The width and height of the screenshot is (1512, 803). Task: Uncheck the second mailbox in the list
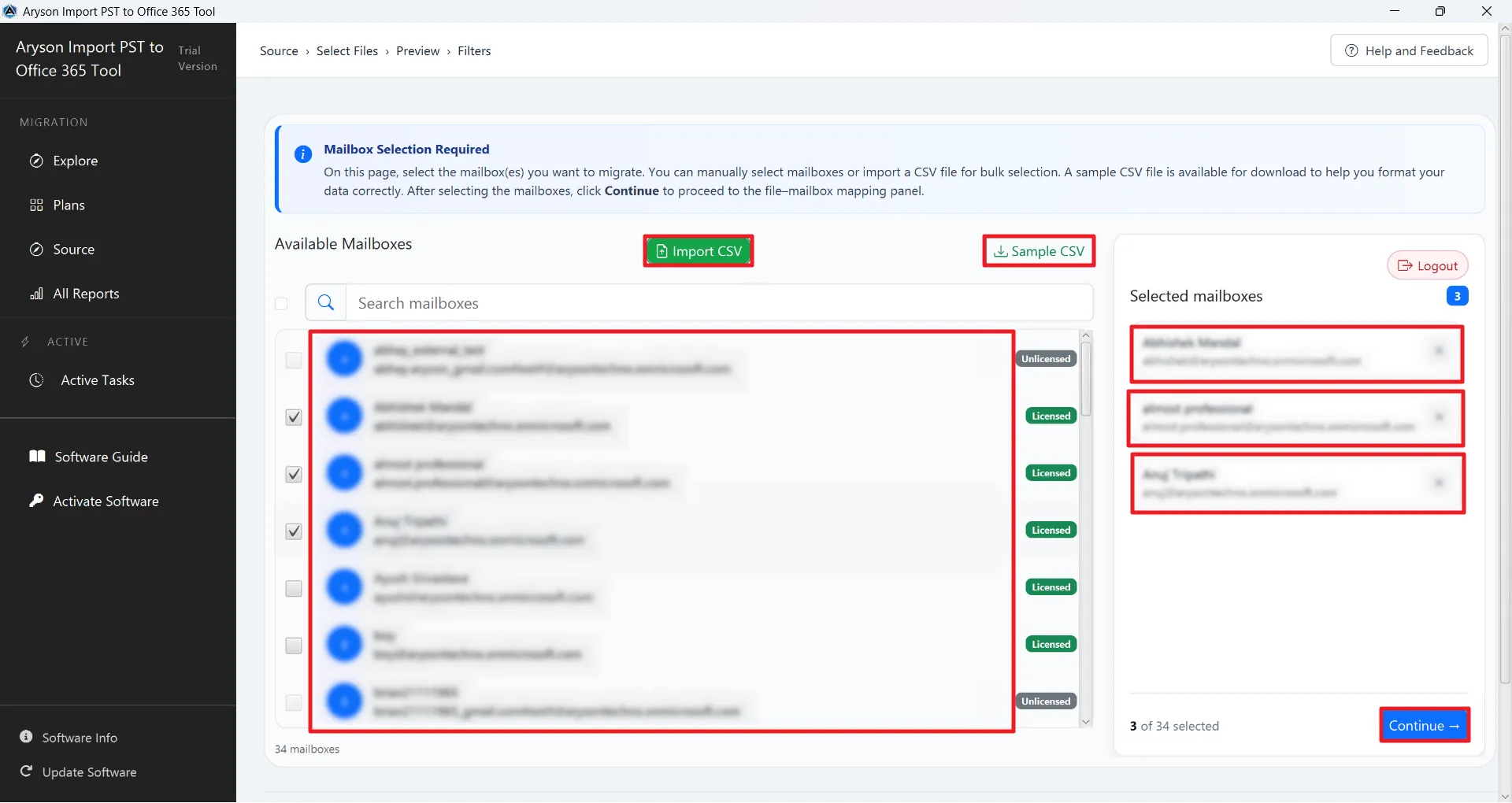(x=294, y=417)
